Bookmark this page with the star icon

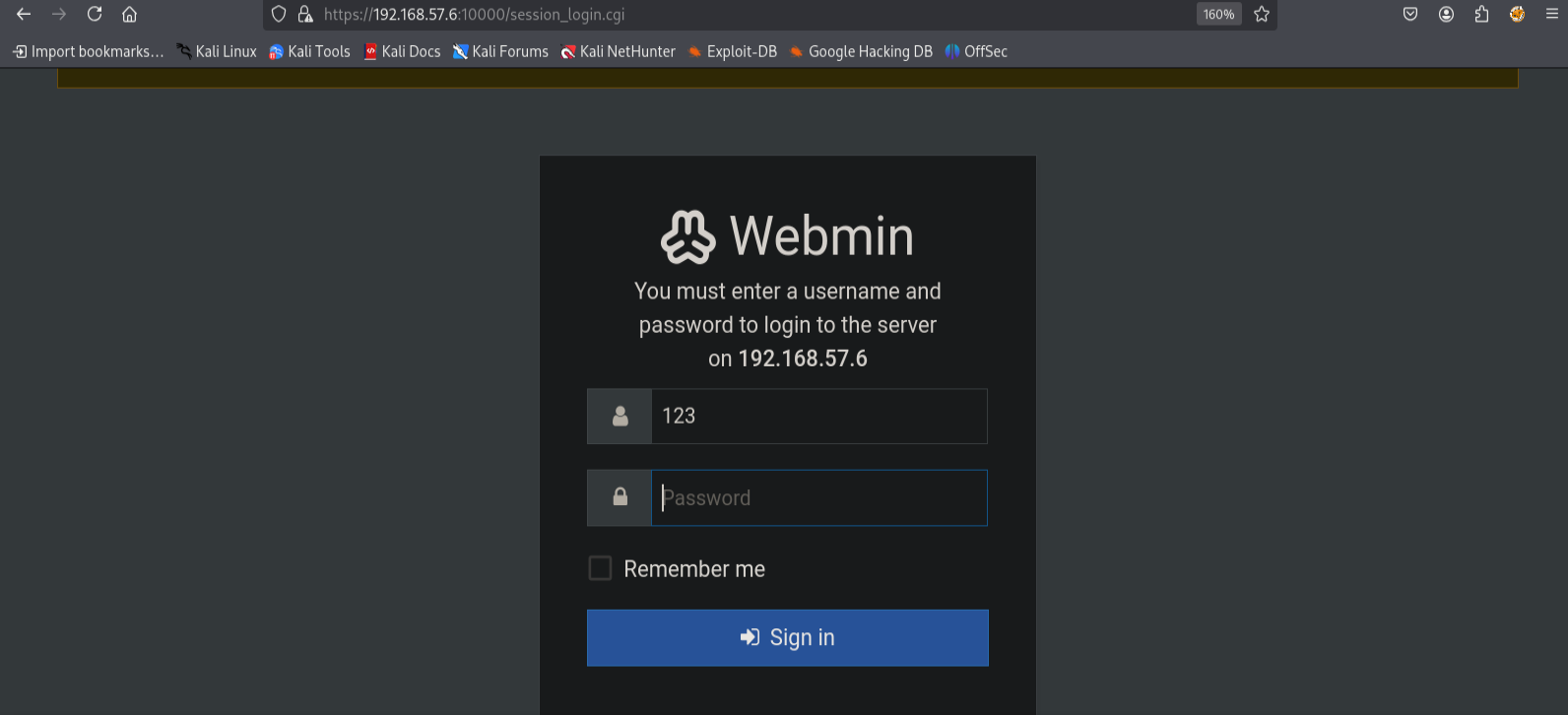[x=1262, y=15]
